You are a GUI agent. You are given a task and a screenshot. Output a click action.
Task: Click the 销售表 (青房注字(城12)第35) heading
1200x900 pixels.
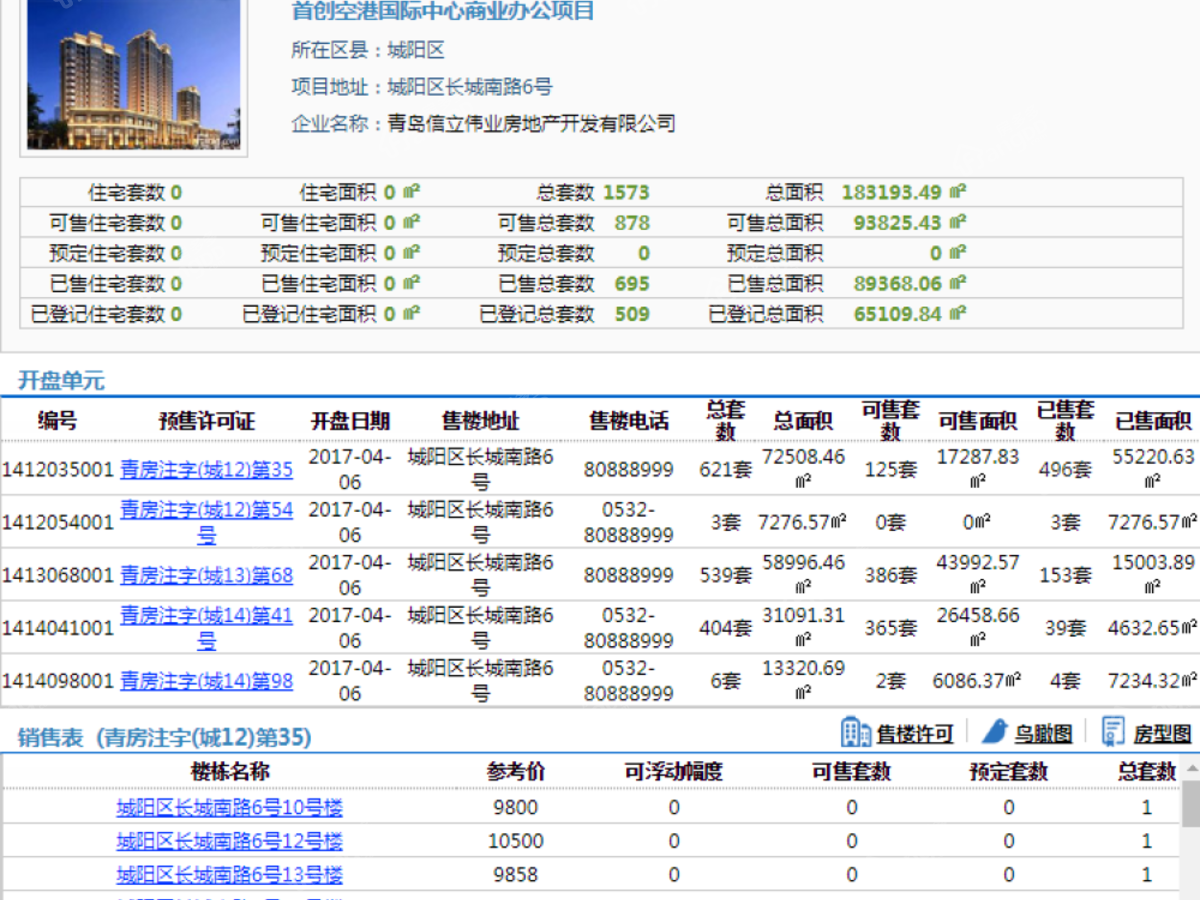[165, 738]
